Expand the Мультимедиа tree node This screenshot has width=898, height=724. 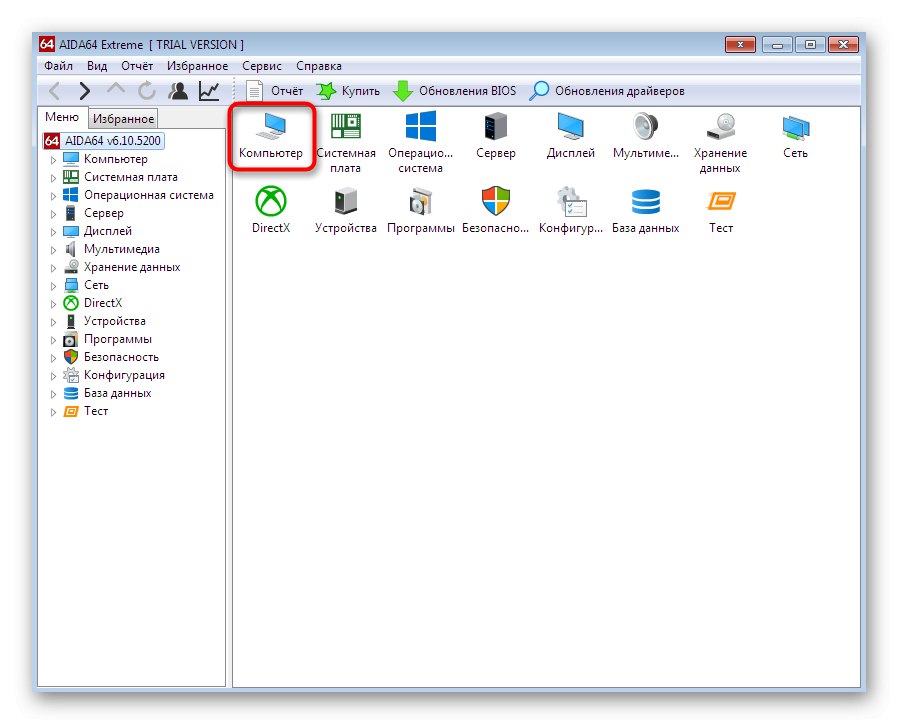pos(53,250)
